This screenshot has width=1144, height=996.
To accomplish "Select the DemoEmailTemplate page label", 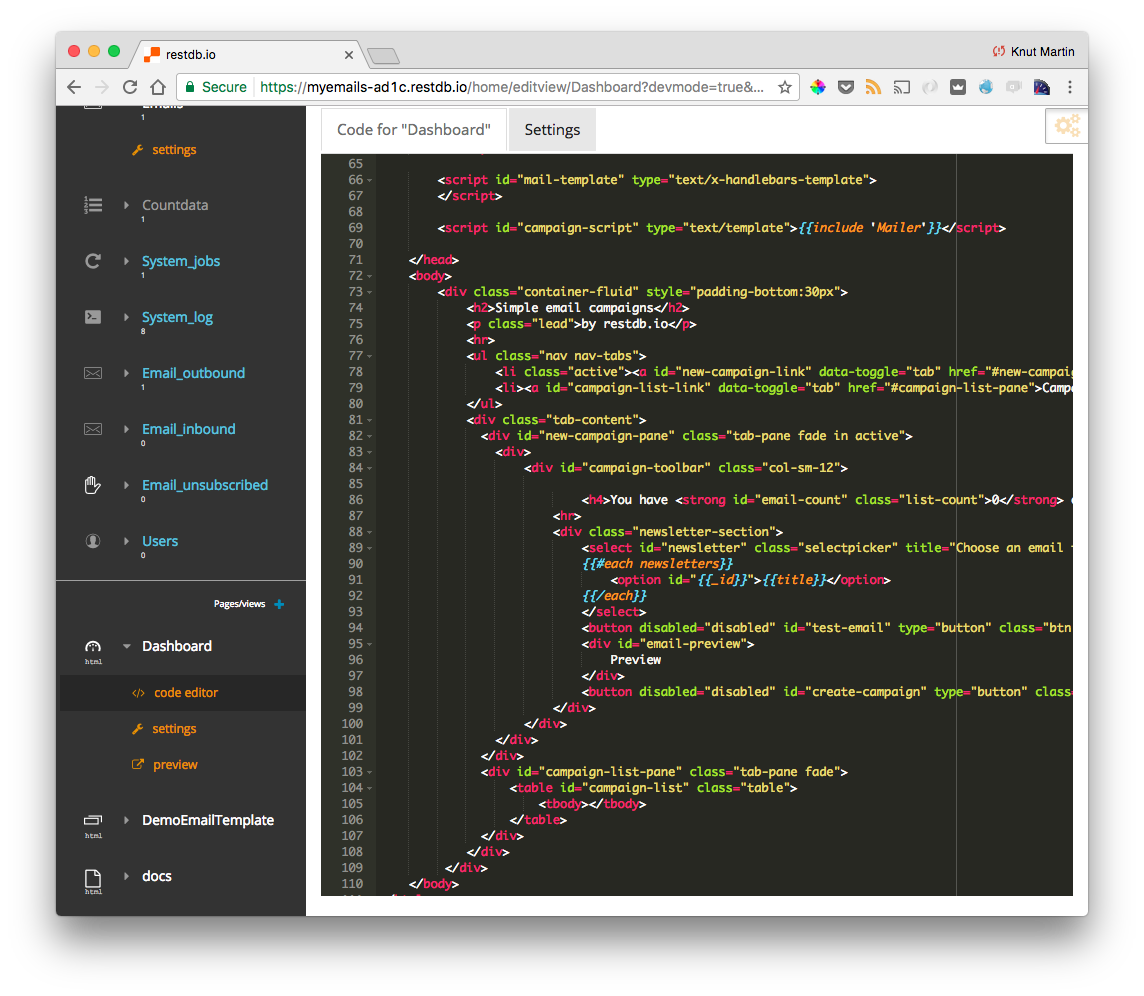I will [208, 820].
